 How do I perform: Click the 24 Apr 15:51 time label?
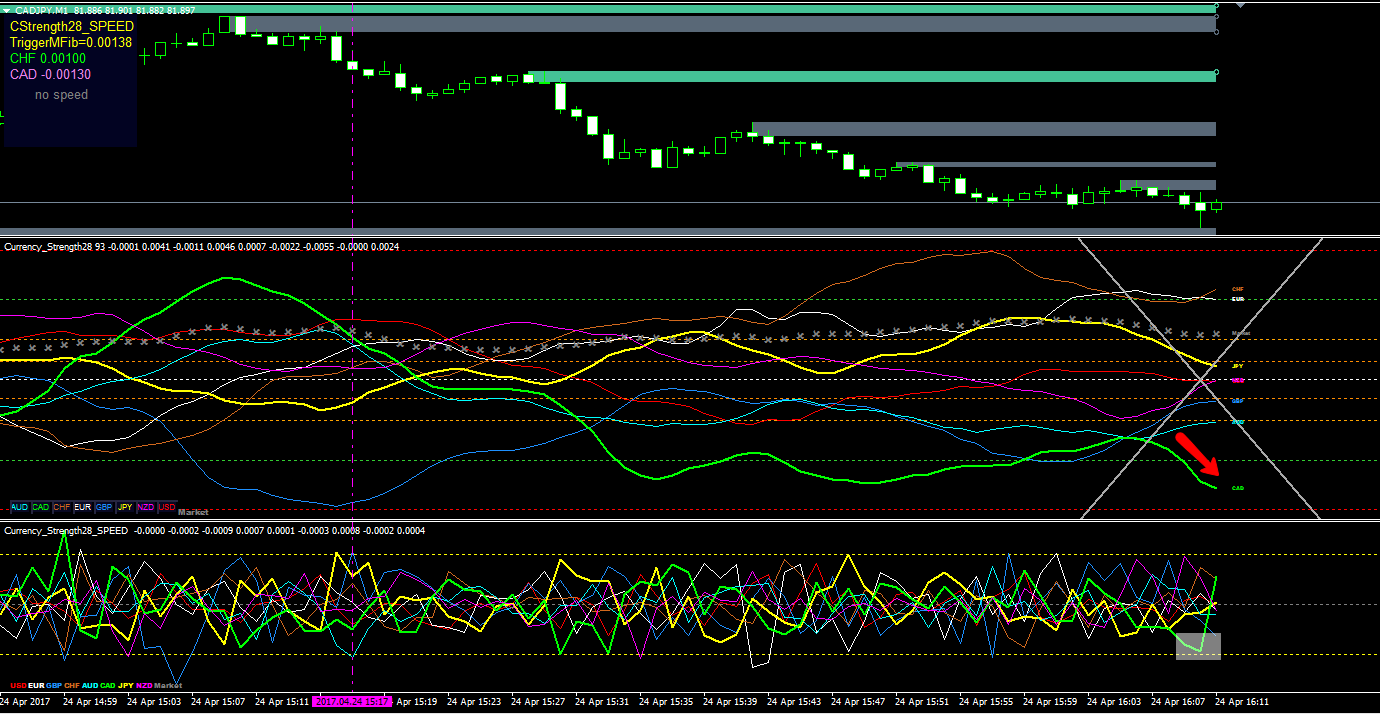922,702
